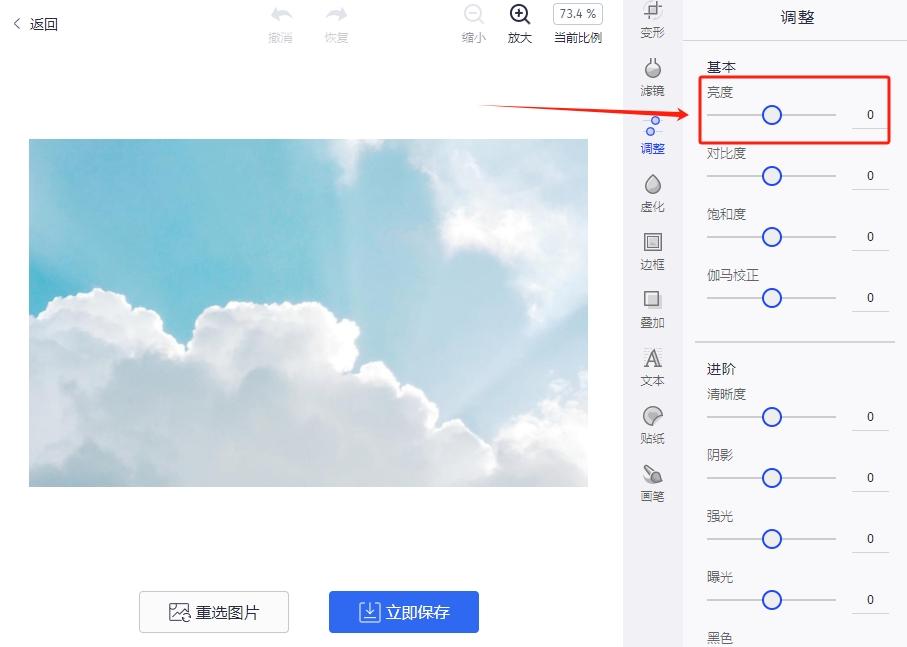Click the 立即保存 save button

[x=403, y=610]
